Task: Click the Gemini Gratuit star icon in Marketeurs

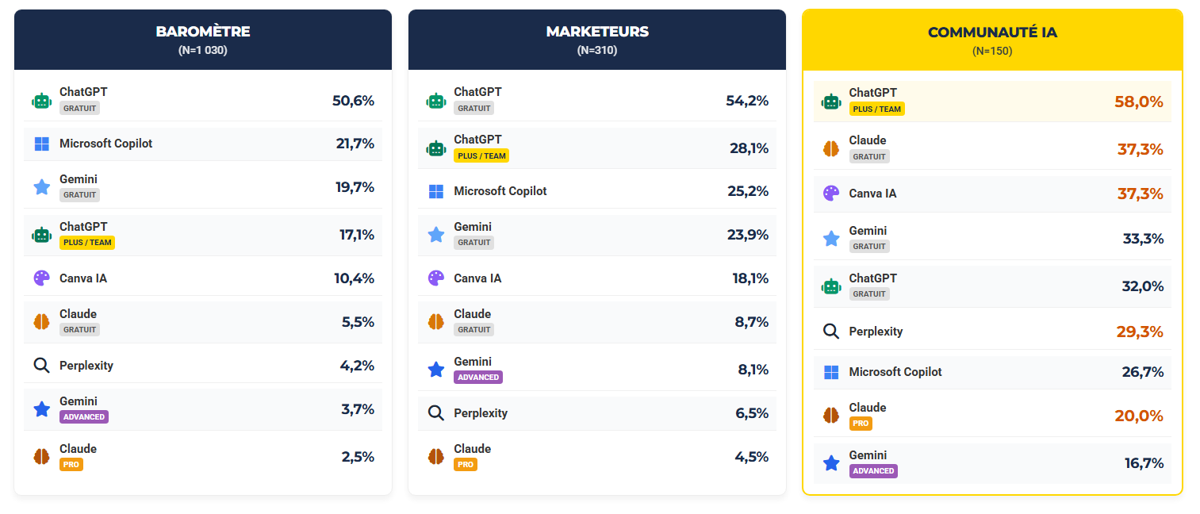Action: click(436, 235)
